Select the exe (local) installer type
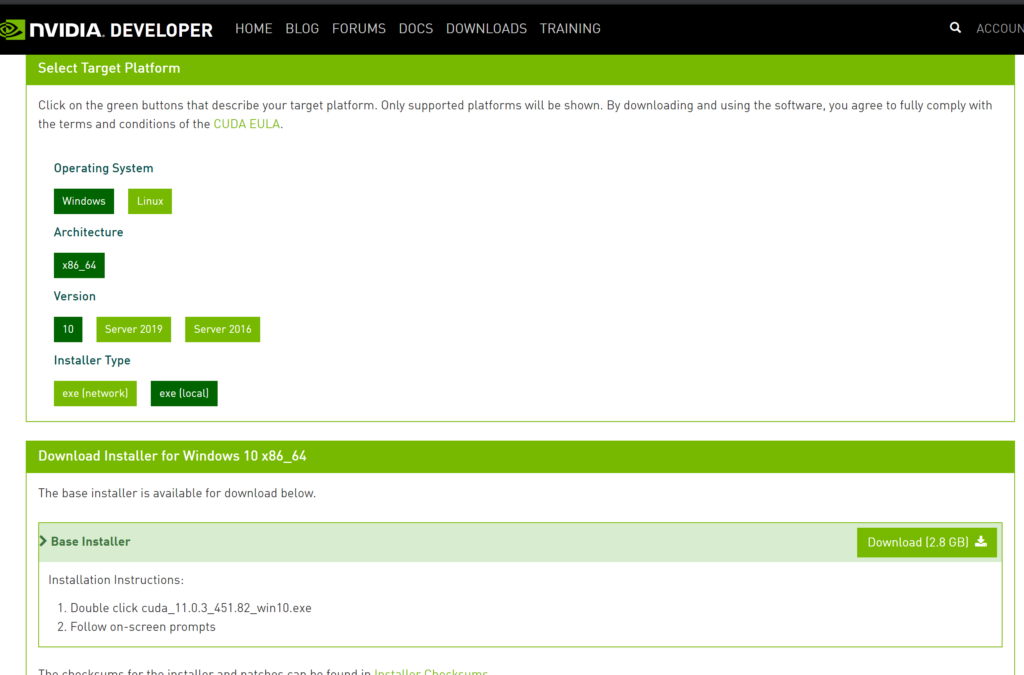This screenshot has height=675, width=1024. (x=183, y=393)
